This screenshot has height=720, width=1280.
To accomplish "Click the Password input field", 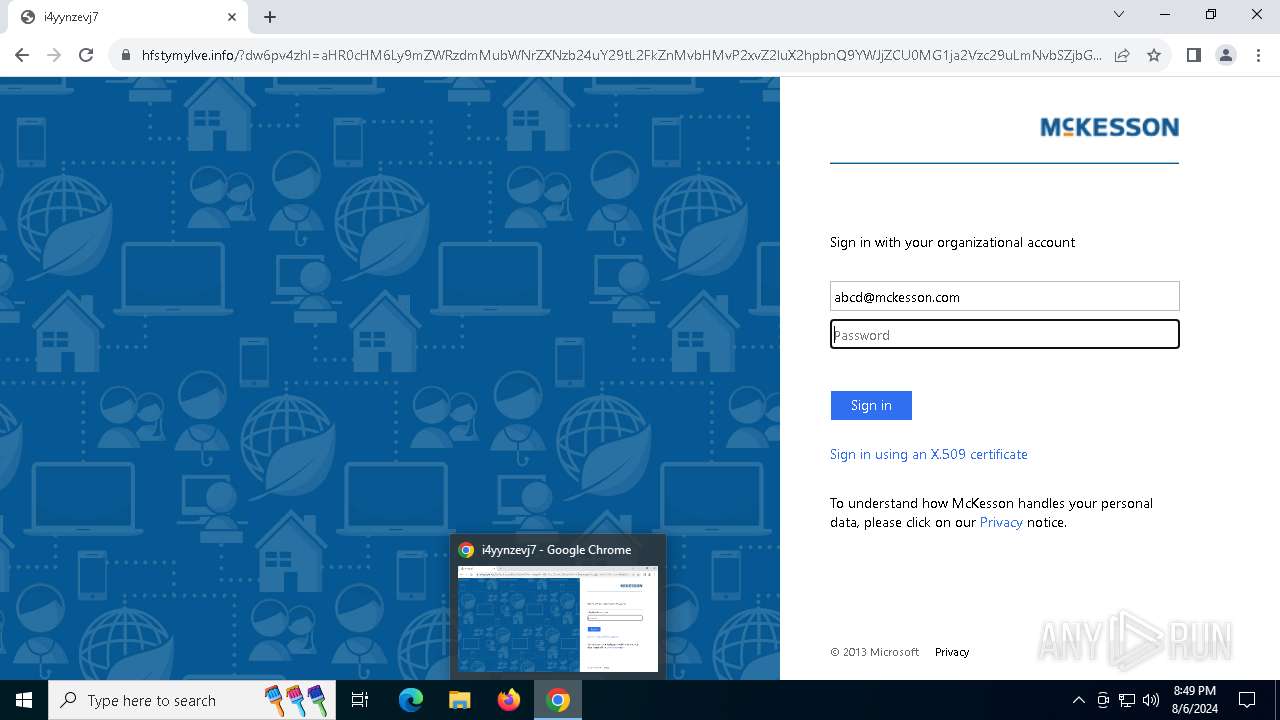I will click(x=1004, y=334).
